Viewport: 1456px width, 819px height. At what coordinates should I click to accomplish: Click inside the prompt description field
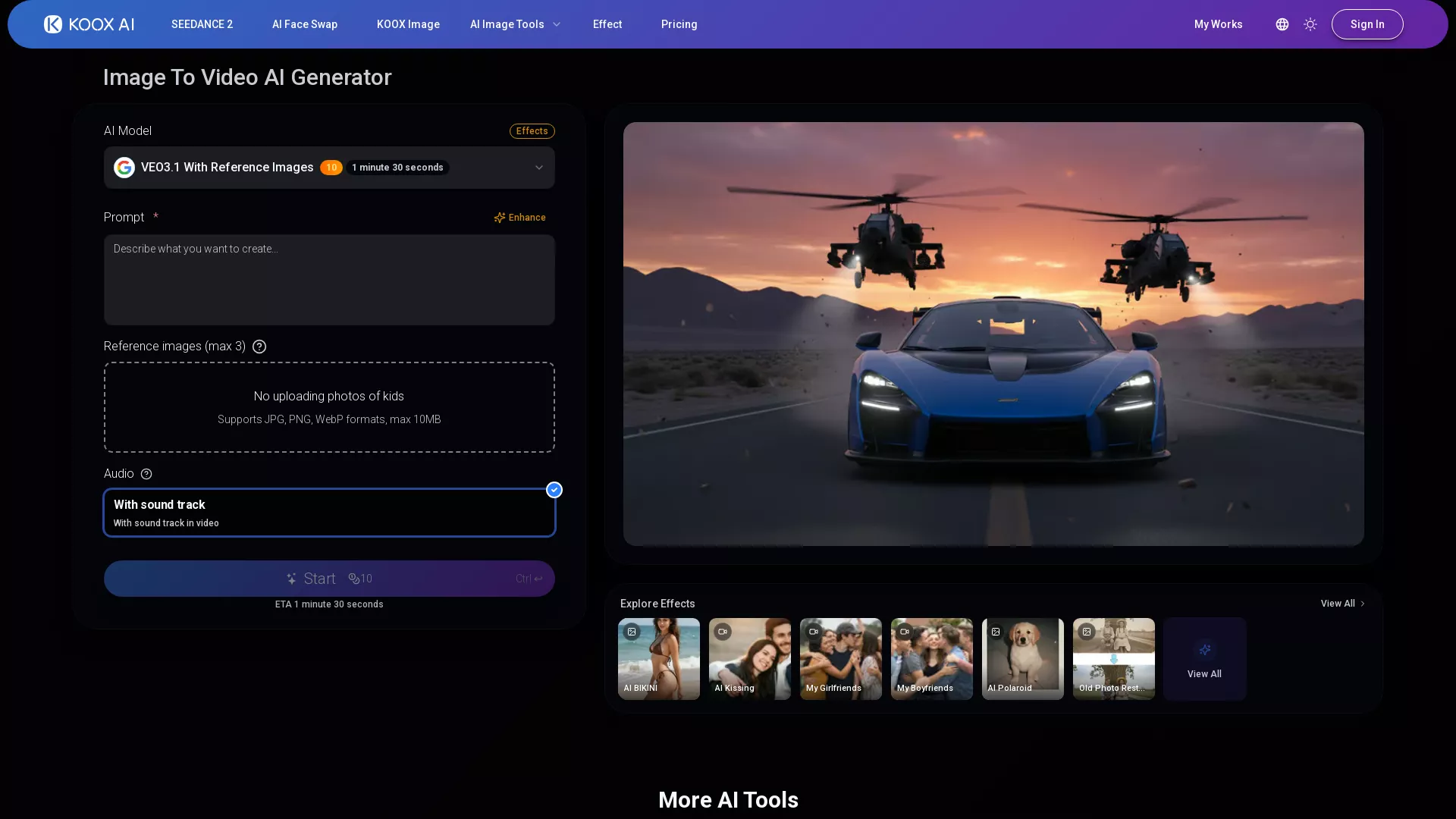pyautogui.click(x=329, y=280)
